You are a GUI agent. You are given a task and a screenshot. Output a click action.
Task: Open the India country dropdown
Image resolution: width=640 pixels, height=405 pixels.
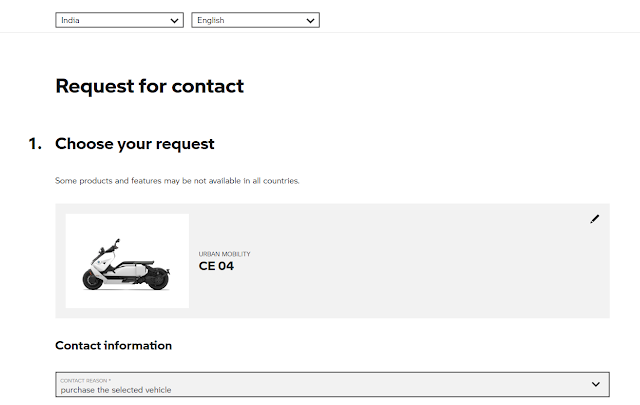[120, 20]
